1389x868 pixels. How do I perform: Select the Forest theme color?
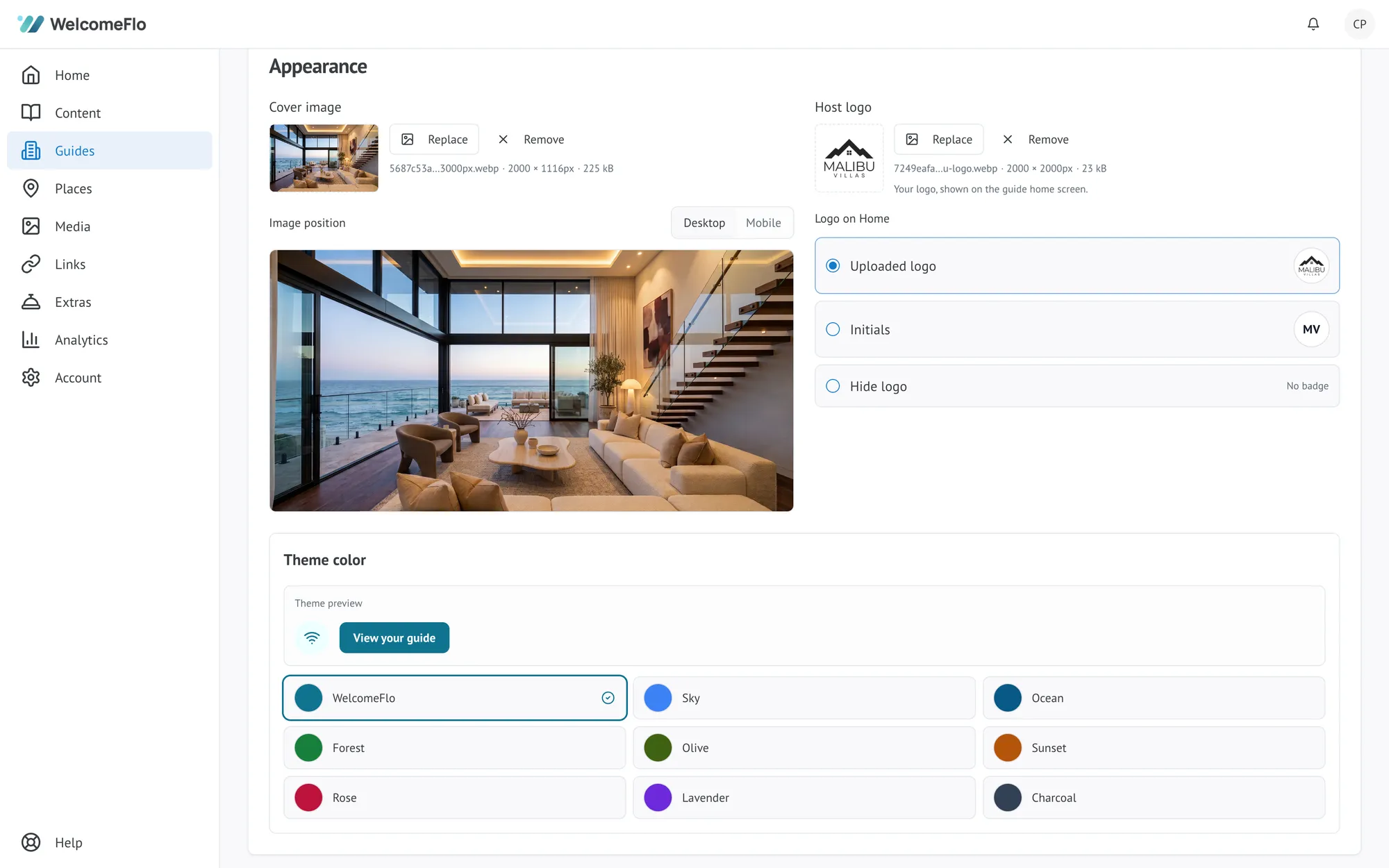[454, 748]
